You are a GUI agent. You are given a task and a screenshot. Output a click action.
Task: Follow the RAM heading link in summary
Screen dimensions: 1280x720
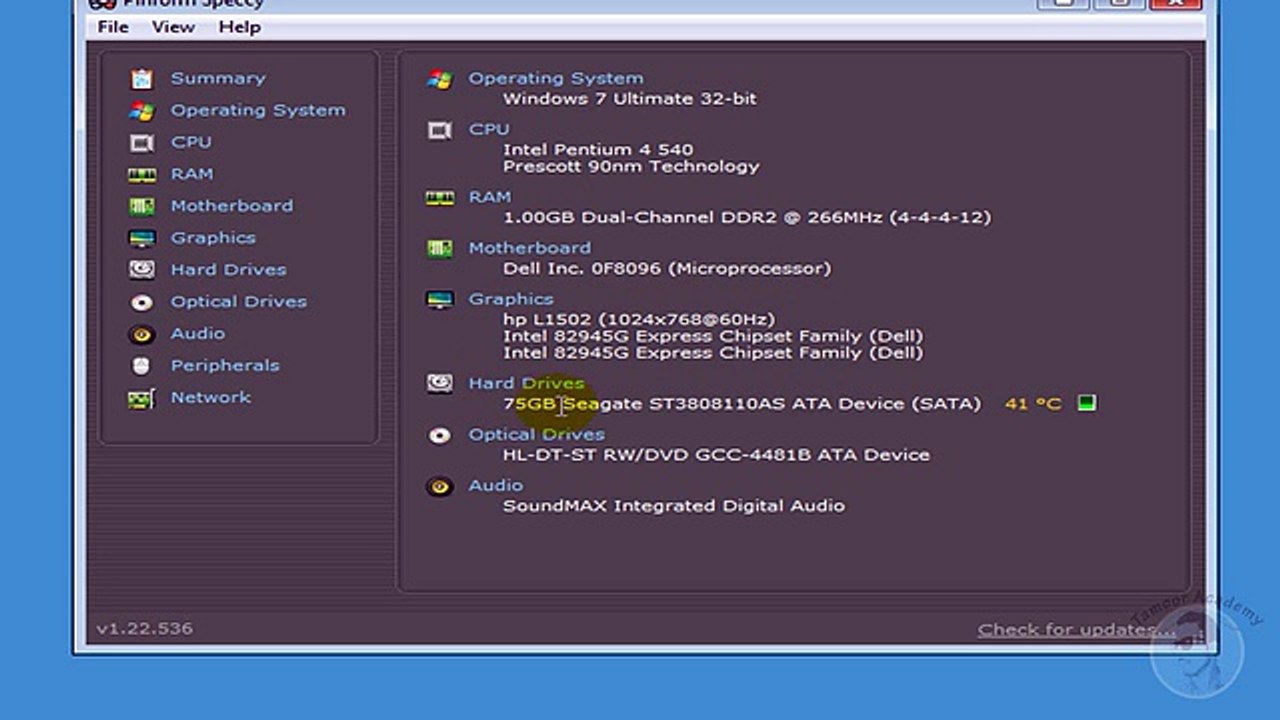pos(490,197)
